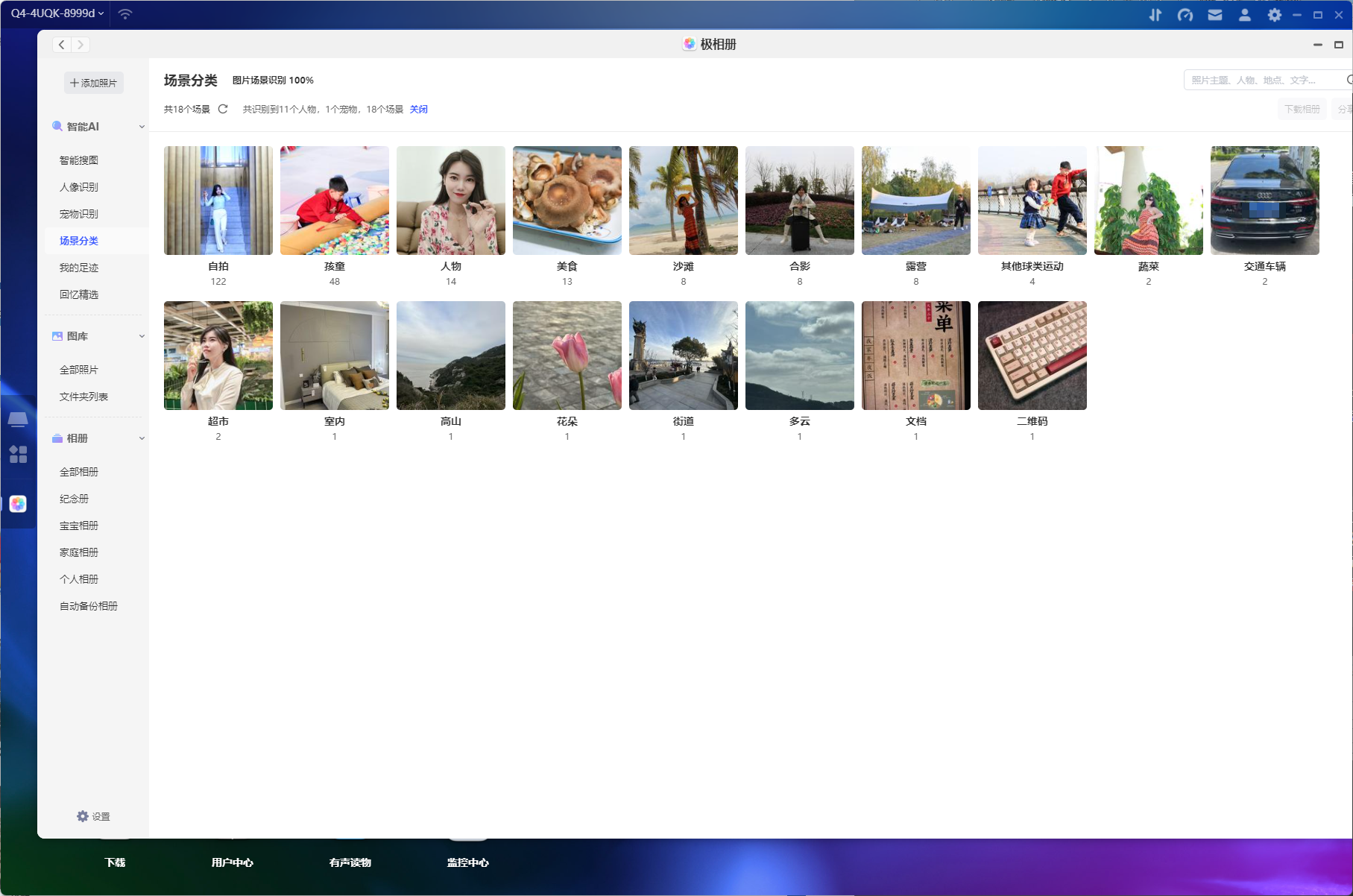The height and width of the screenshot is (896, 1353).
Task: Open the mail messages icon
Action: pos(1215,14)
